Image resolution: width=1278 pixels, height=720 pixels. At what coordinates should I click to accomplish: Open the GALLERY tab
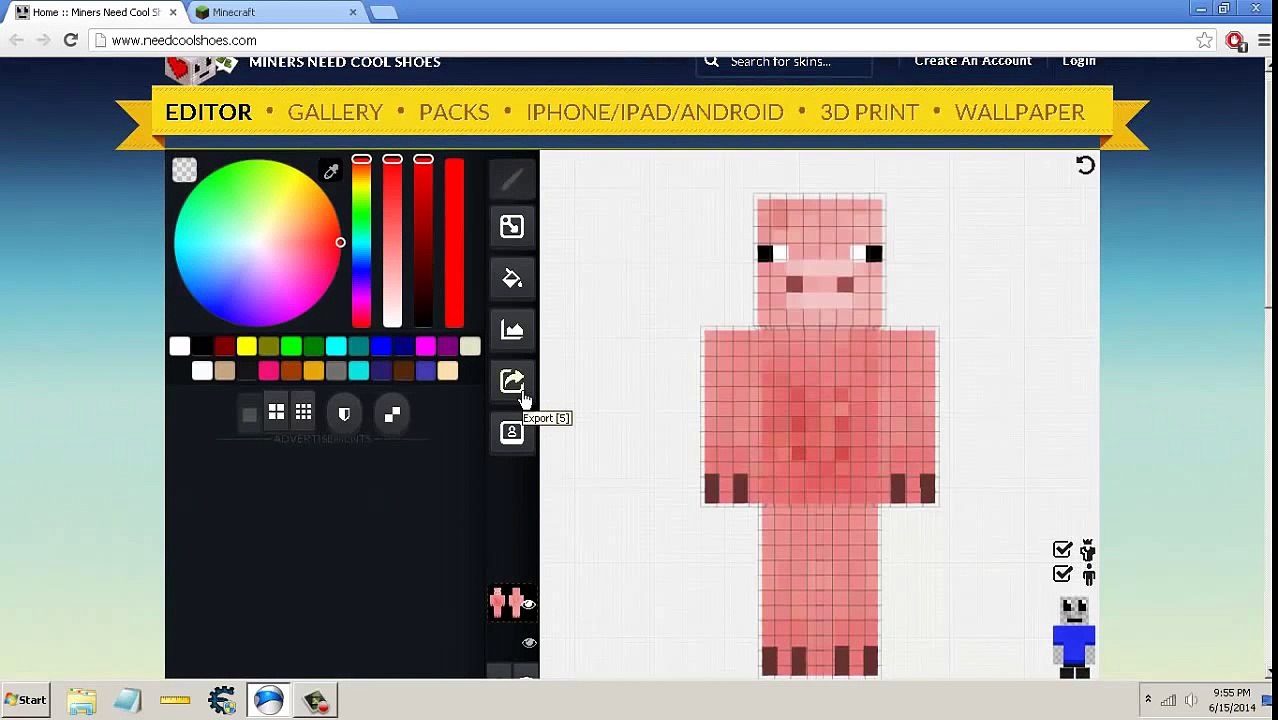click(x=335, y=112)
